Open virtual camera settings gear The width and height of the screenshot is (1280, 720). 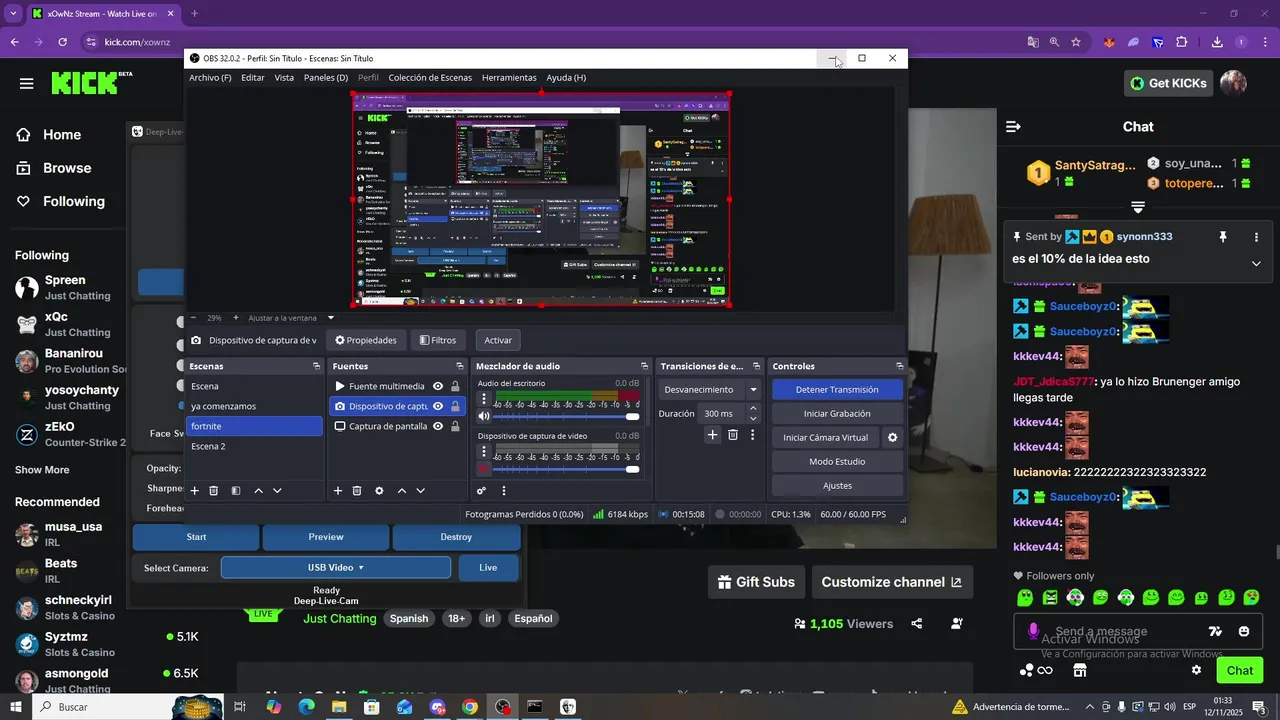tap(893, 437)
